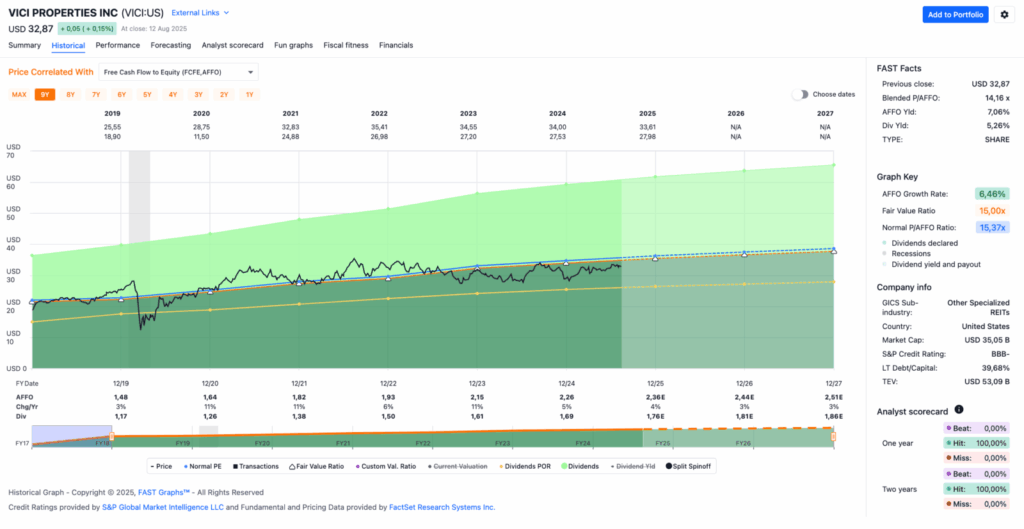The width and height of the screenshot is (1024, 529).
Task: Select the 3Y time range
Action: (x=198, y=95)
